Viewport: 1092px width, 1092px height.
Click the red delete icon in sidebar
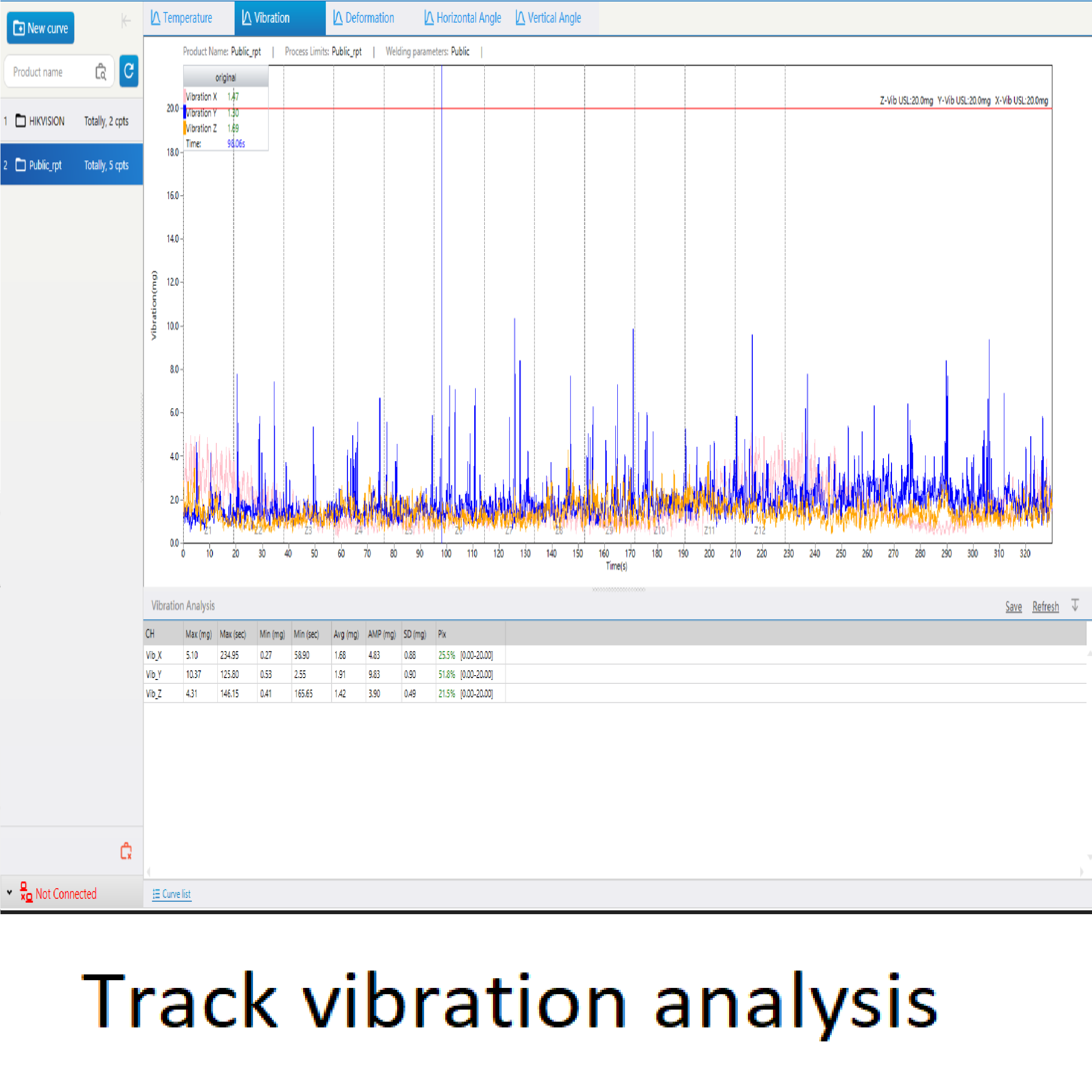(126, 851)
